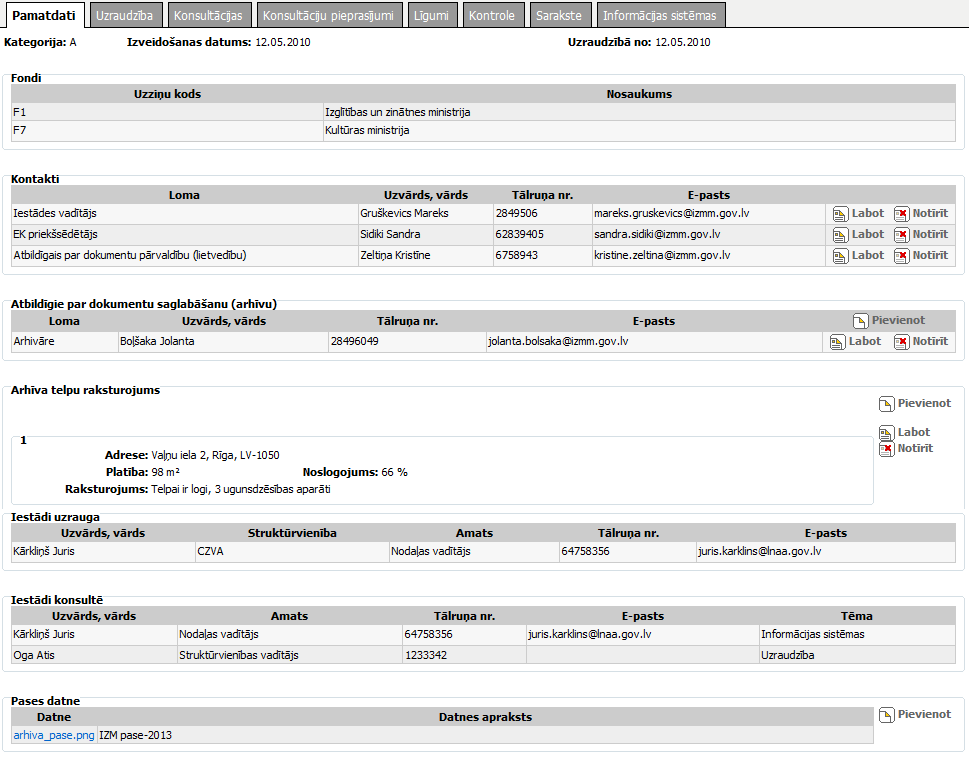Click delete icon for Zeltiņa Kristīne row
The height and width of the screenshot is (757, 969).
901,255
